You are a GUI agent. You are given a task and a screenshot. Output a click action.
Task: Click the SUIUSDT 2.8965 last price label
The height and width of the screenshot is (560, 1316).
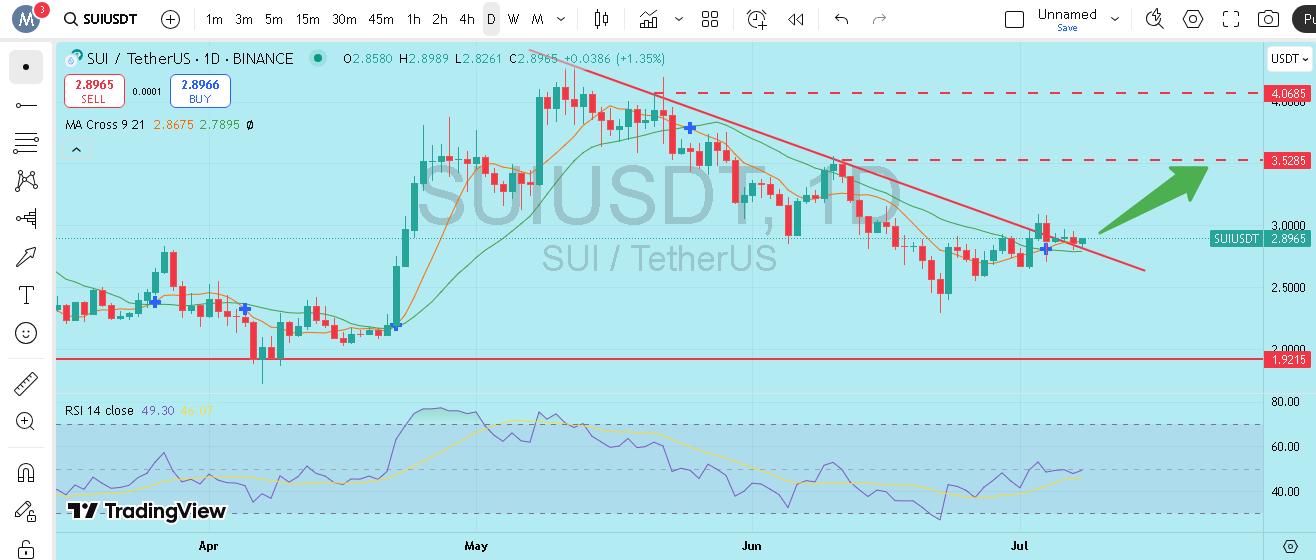coord(1259,238)
